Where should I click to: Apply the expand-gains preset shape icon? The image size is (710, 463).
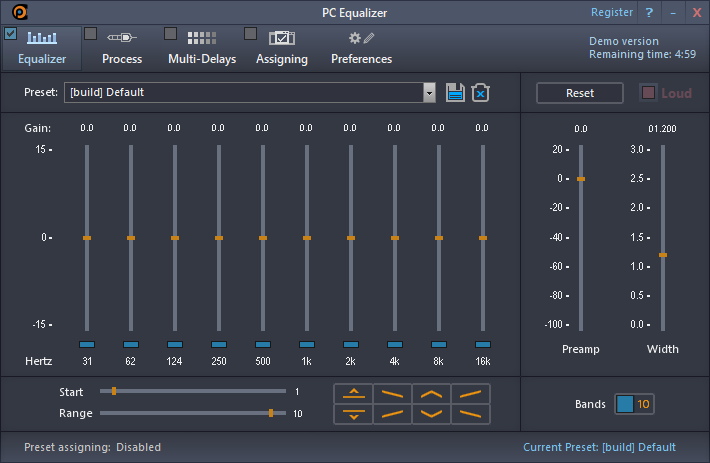354,393
